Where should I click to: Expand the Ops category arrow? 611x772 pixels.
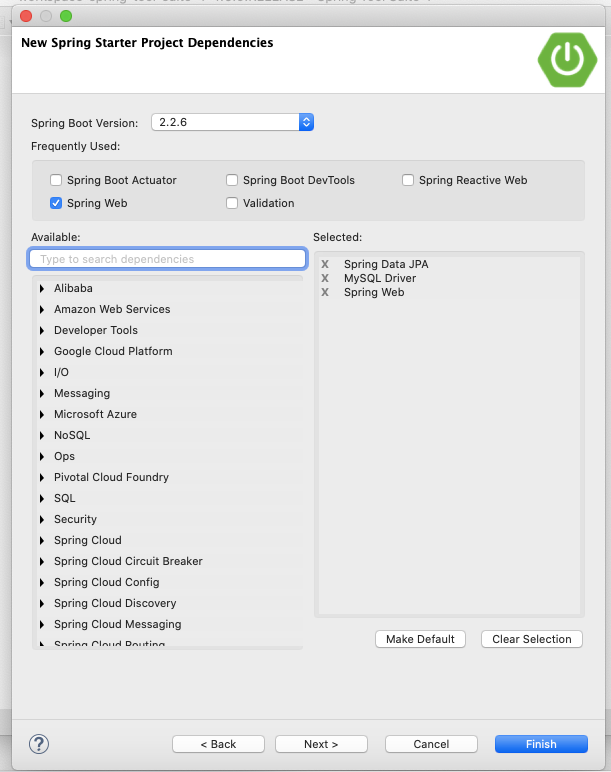42,456
